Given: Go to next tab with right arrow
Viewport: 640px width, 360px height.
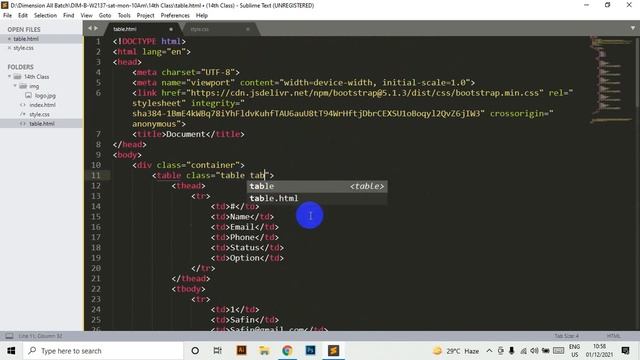Looking at the screenshot, I should pos(96,28).
